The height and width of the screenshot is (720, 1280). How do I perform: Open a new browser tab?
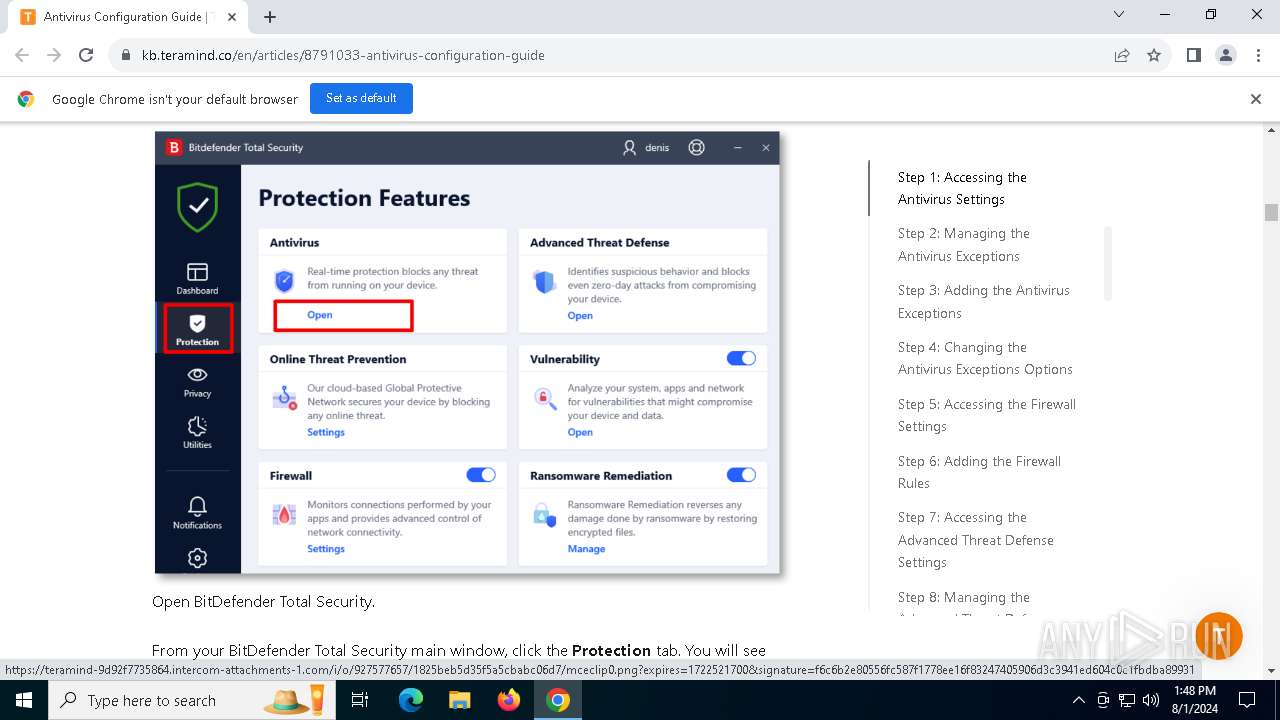click(x=270, y=17)
